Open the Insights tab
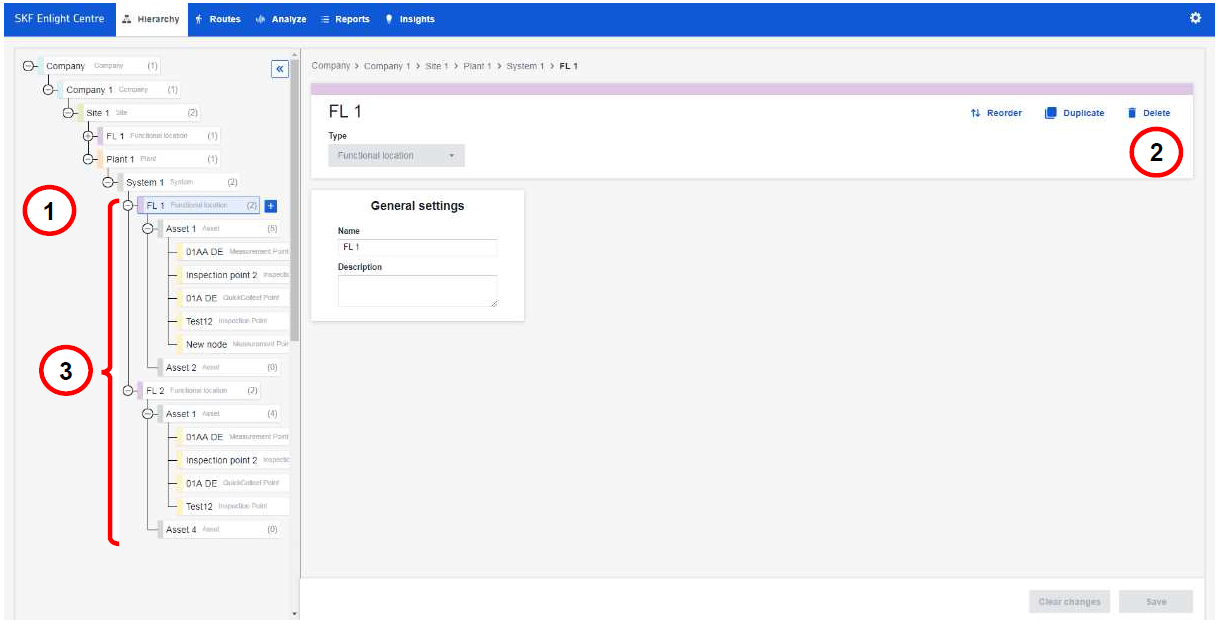This screenshot has width=1219, height=629. 410,19
